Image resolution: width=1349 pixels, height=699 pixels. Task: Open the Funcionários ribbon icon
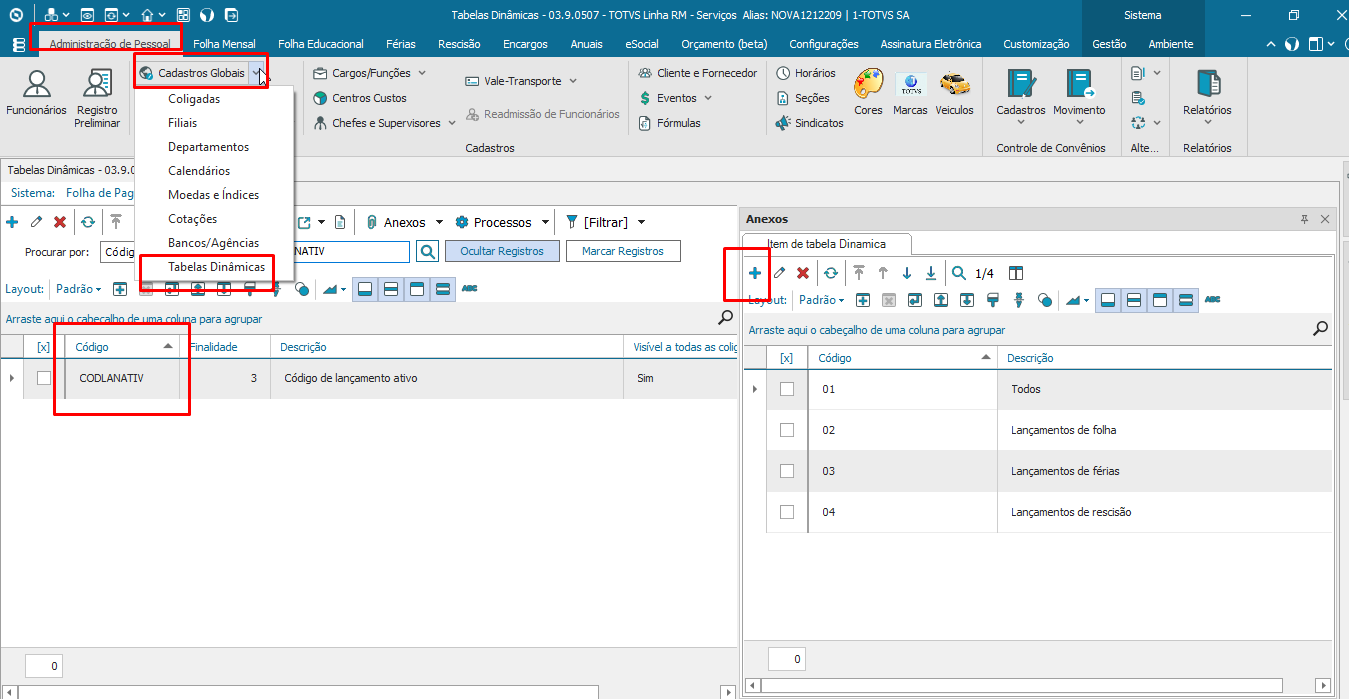coord(36,93)
